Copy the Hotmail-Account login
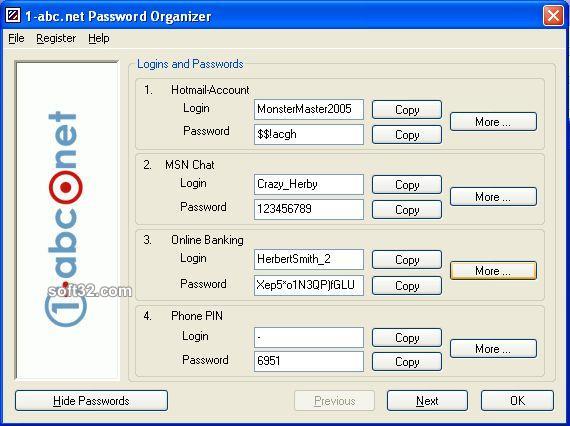 tap(407, 110)
